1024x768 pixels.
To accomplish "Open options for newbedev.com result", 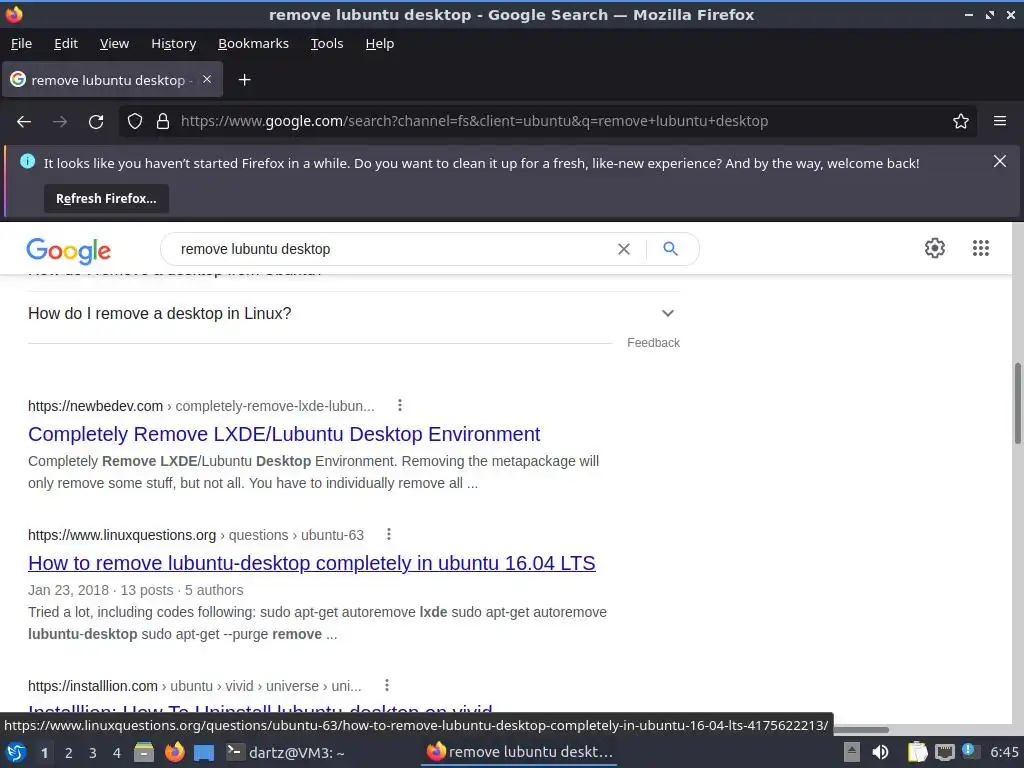I will click(400, 406).
